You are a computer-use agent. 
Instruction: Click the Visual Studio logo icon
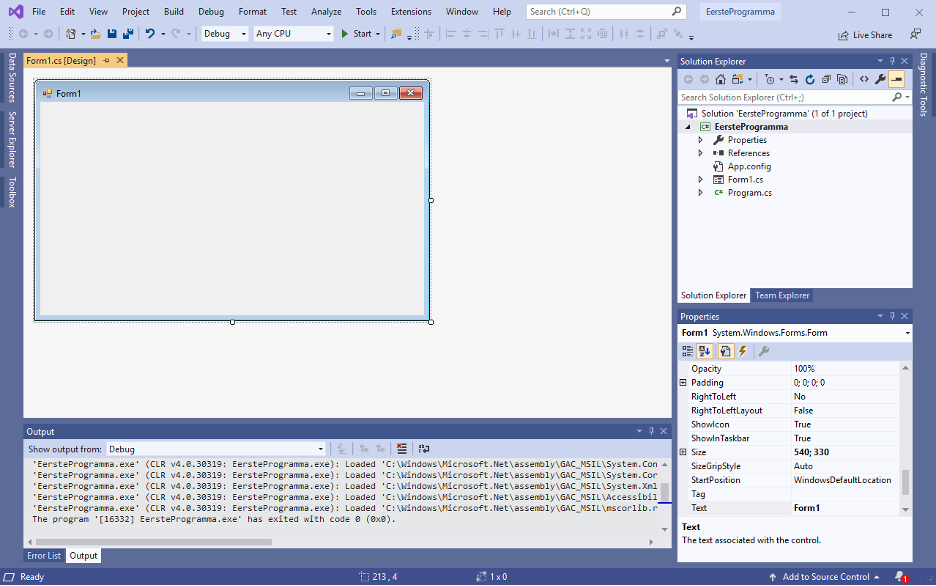16,11
